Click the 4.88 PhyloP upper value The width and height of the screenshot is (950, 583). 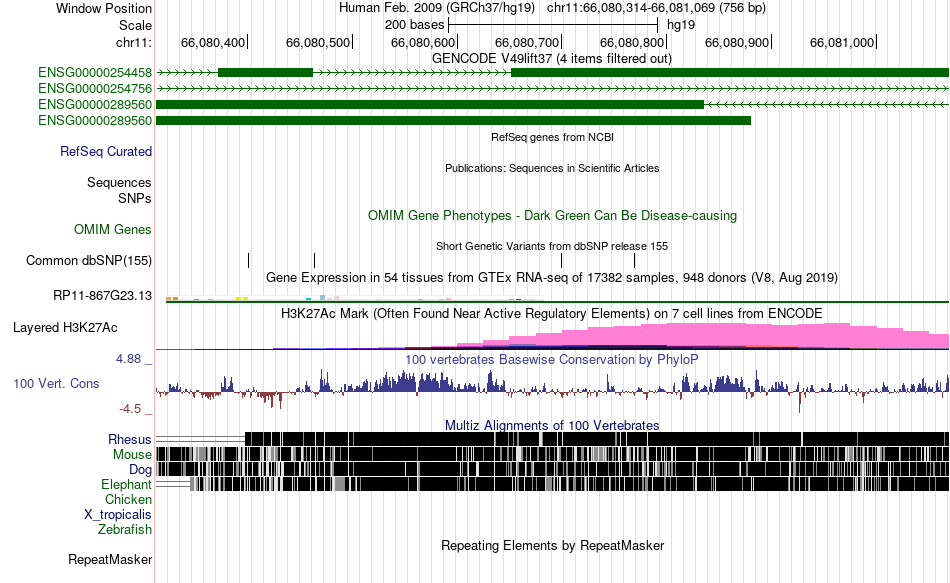[128, 359]
